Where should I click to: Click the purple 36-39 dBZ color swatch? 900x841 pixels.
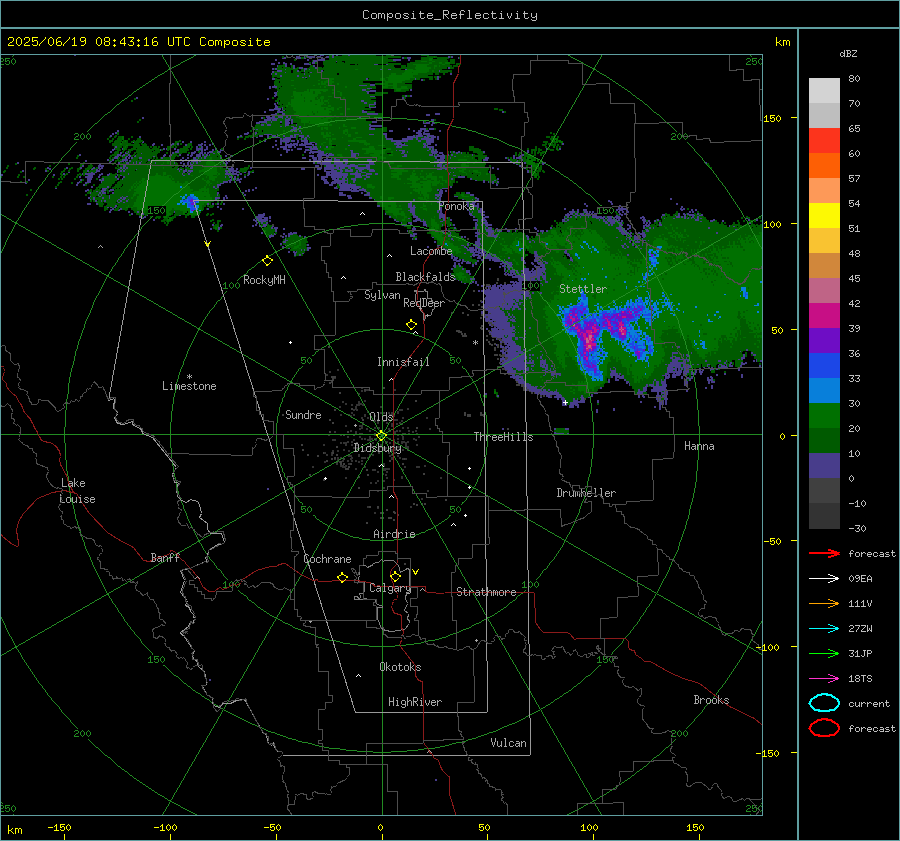point(824,341)
